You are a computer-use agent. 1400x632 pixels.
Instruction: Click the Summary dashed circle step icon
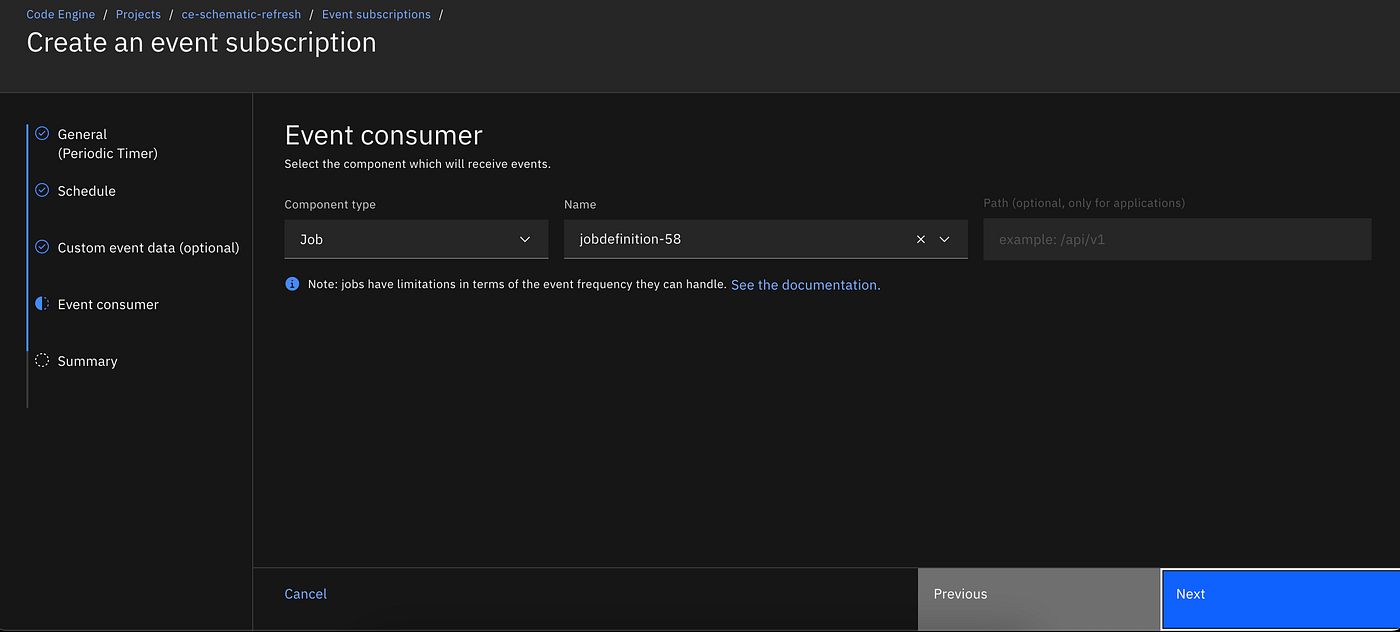point(42,361)
